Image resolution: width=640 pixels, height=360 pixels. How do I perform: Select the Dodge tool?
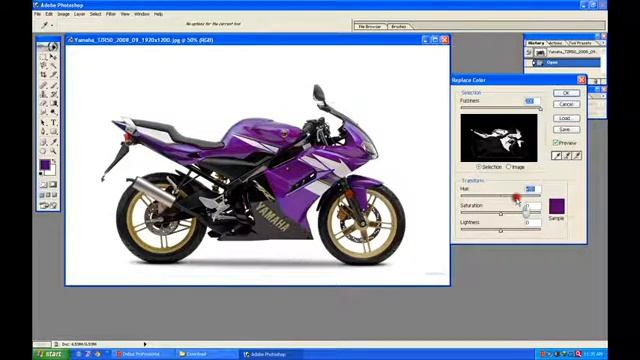53,112
